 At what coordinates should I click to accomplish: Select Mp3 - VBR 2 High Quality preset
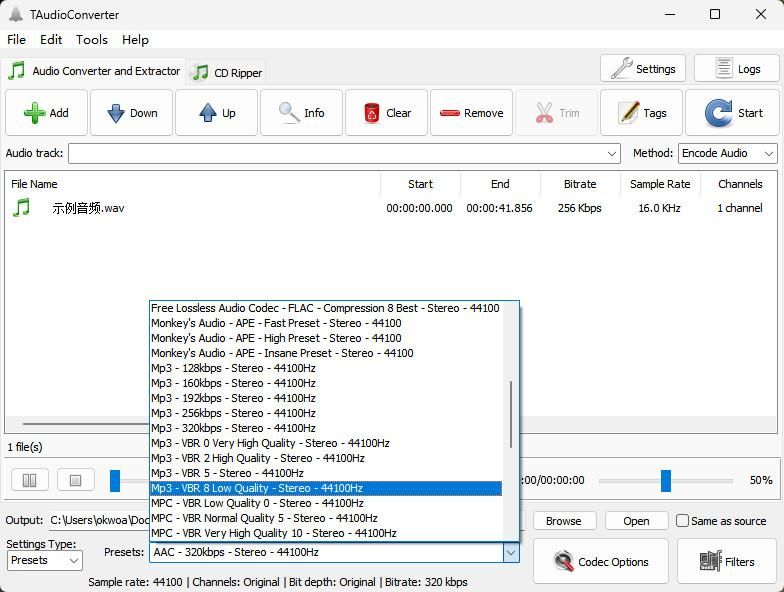click(326, 458)
